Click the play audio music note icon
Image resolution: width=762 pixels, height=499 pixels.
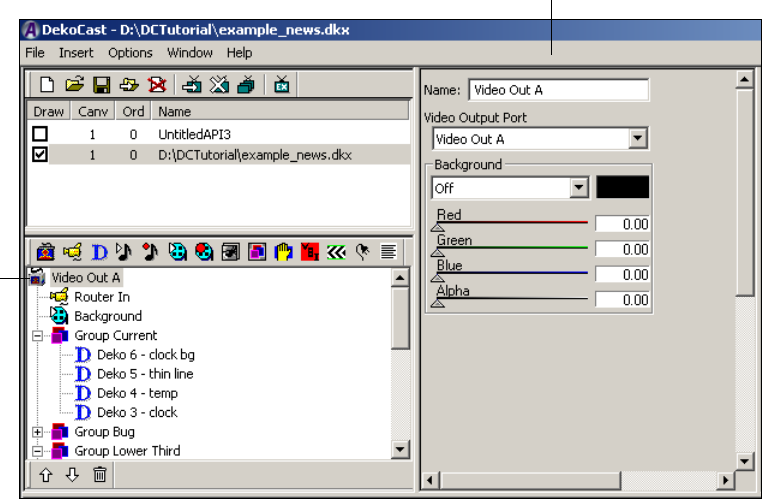click(x=124, y=252)
